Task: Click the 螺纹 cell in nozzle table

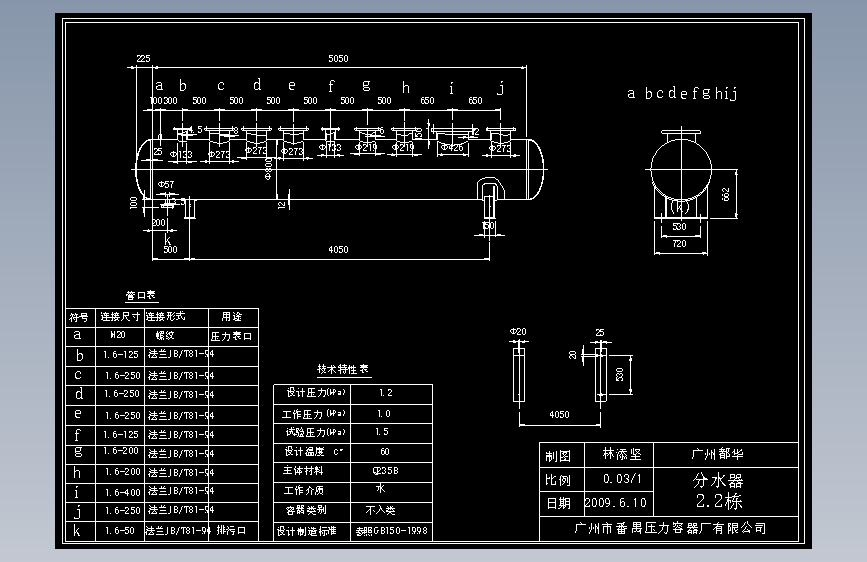Action: click(165, 335)
